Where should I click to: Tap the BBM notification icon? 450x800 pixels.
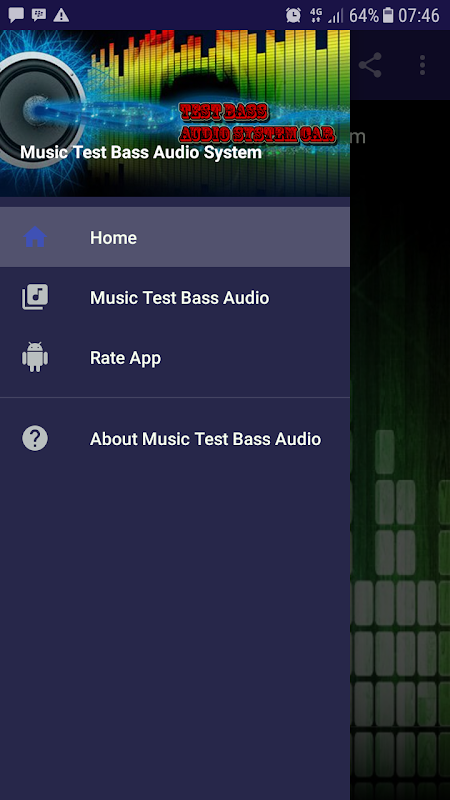[x=39, y=15]
